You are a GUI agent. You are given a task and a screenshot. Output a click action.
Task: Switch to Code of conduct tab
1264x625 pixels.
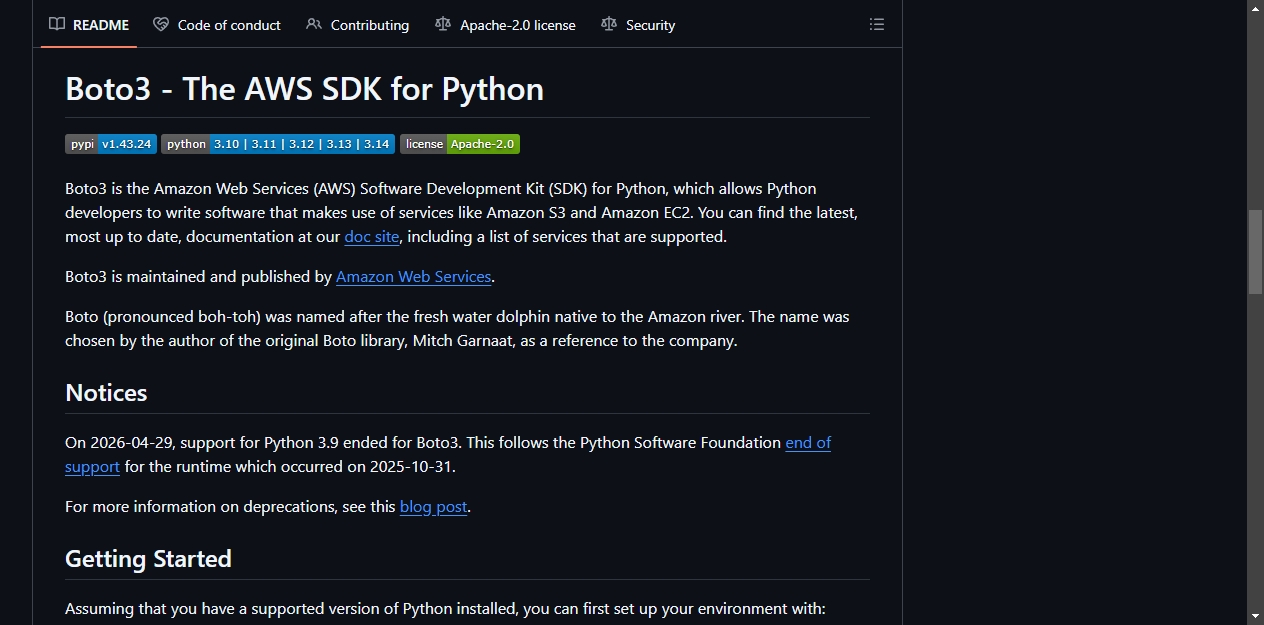217,25
